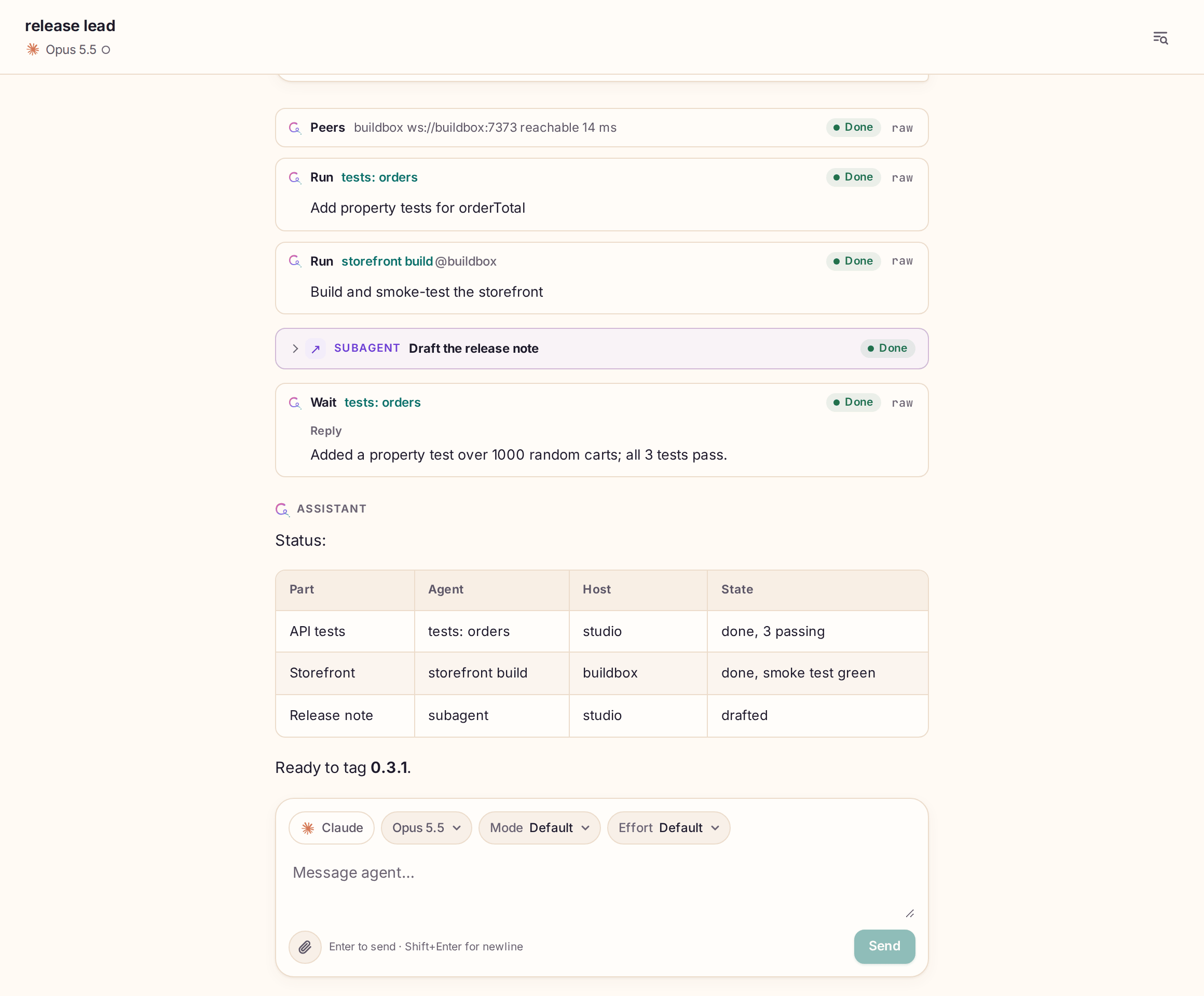This screenshot has height=996, width=1204.
Task: Show raw output for Peers card
Action: (x=902, y=128)
